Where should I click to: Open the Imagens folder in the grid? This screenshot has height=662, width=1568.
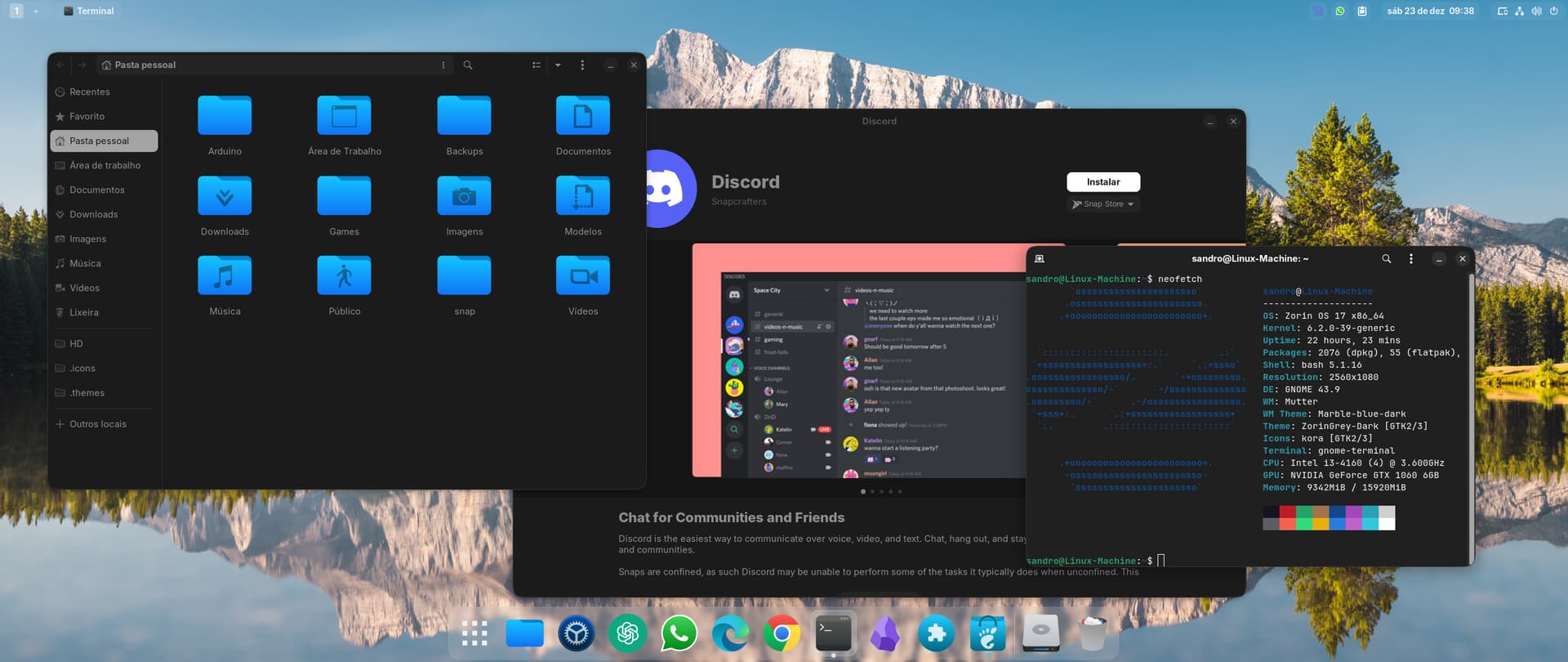pos(464,195)
